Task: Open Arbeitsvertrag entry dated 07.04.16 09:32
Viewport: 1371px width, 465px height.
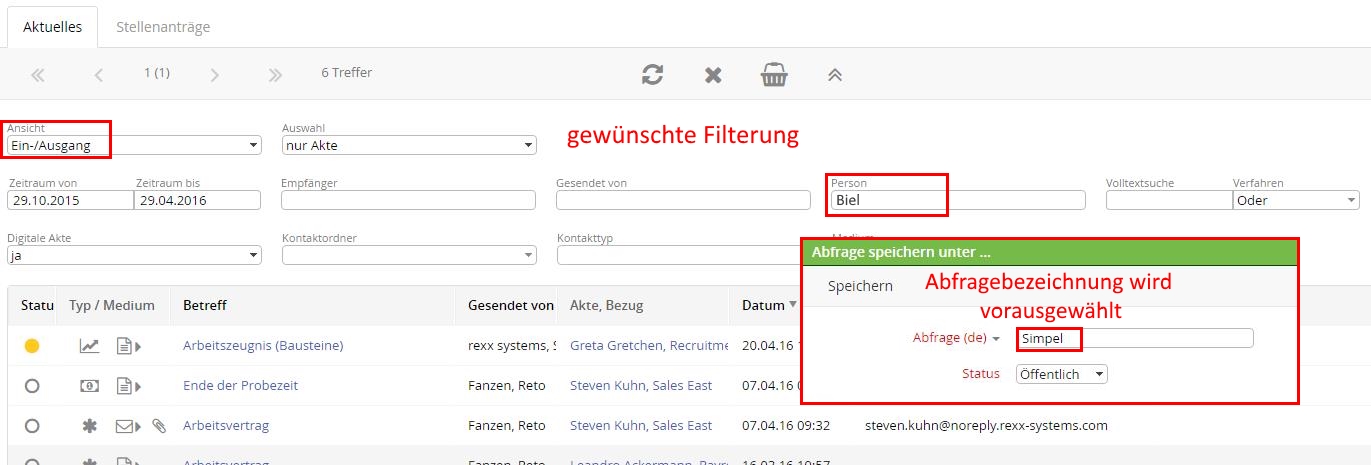Action: click(226, 426)
